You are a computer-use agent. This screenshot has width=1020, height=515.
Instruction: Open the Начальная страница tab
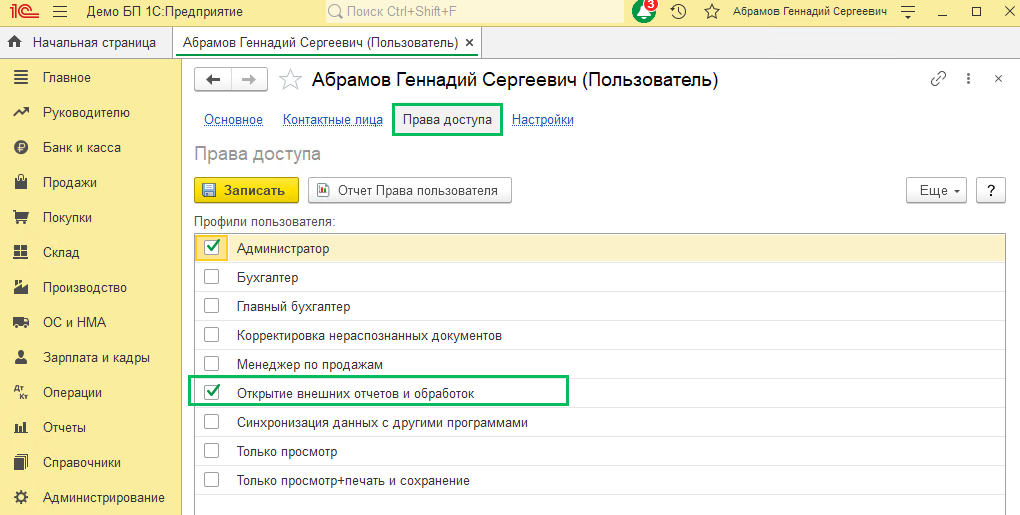86,43
